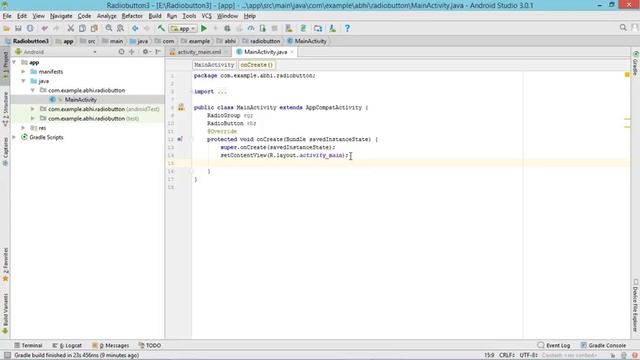Click the Cut scissors icon
Image resolution: width=640 pixels, height=360 pixels.
pyautogui.click(x=71, y=29)
